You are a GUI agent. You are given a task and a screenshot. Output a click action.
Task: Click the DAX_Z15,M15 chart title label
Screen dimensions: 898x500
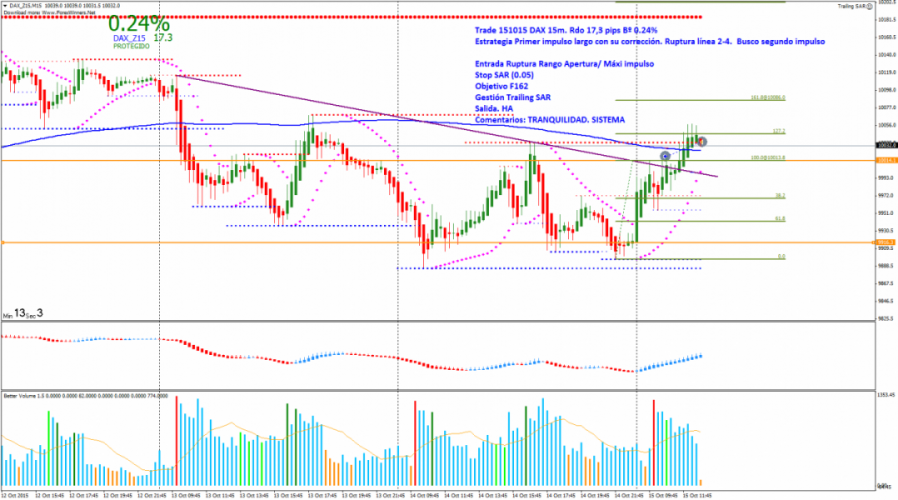pos(21,5)
